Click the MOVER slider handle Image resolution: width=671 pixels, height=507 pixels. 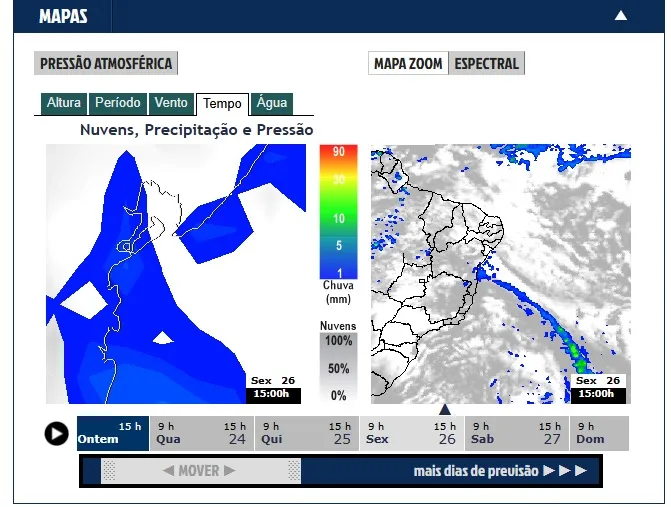tap(200, 470)
